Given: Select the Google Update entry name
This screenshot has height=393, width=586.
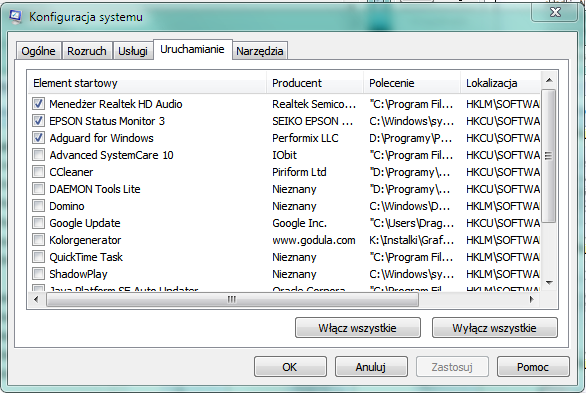Looking at the screenshot, I should [x=85, y=223].
